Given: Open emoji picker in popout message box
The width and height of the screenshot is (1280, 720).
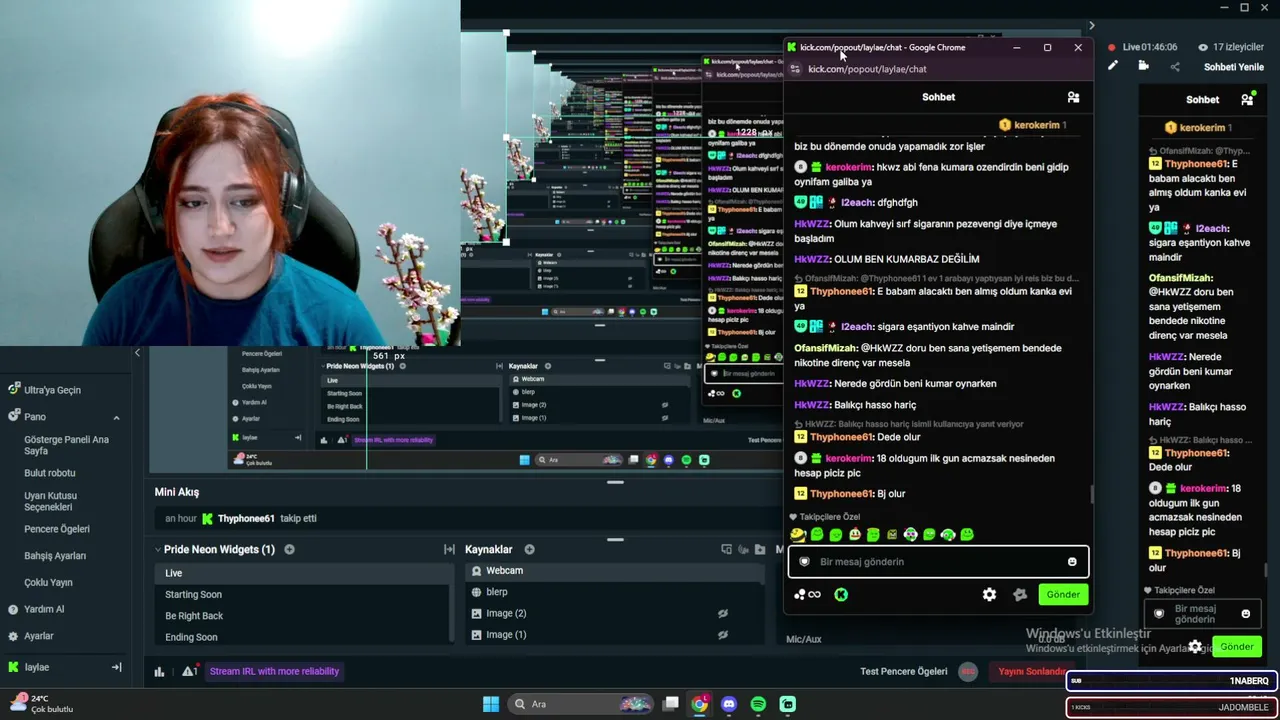Looking at the screenshot, I should pos(1072,562).
